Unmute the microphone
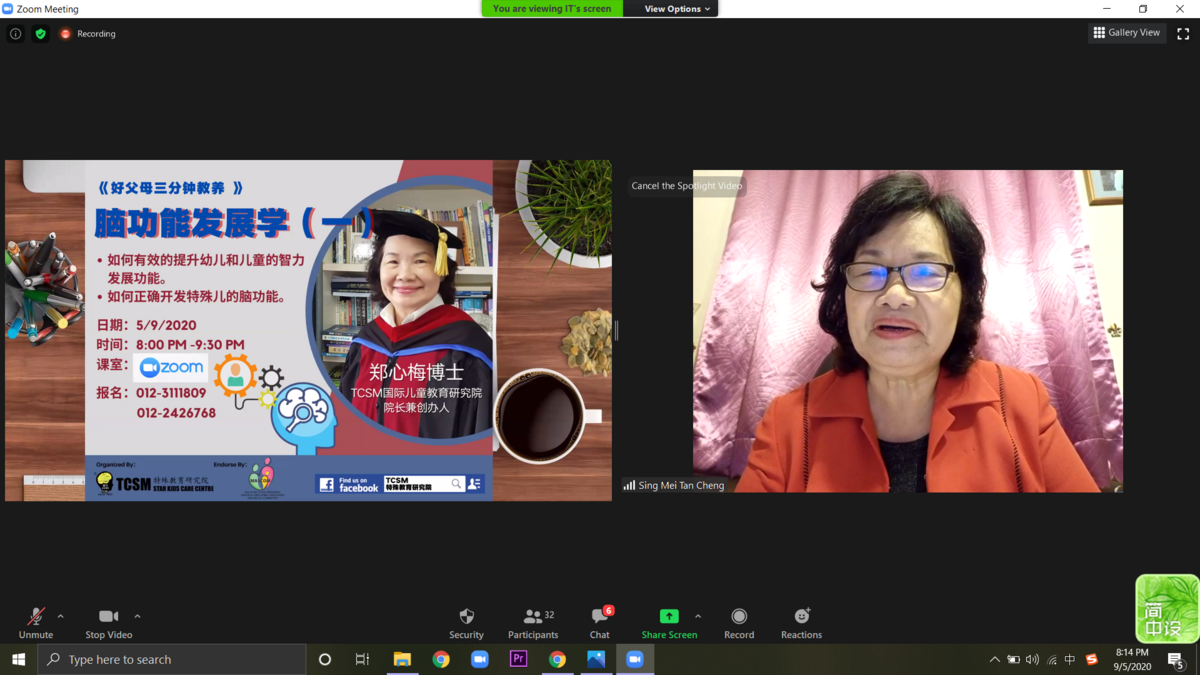Image resolution: width=1200 pixels, height=675 pixels. pyautogui.click(x=35, y=622)
